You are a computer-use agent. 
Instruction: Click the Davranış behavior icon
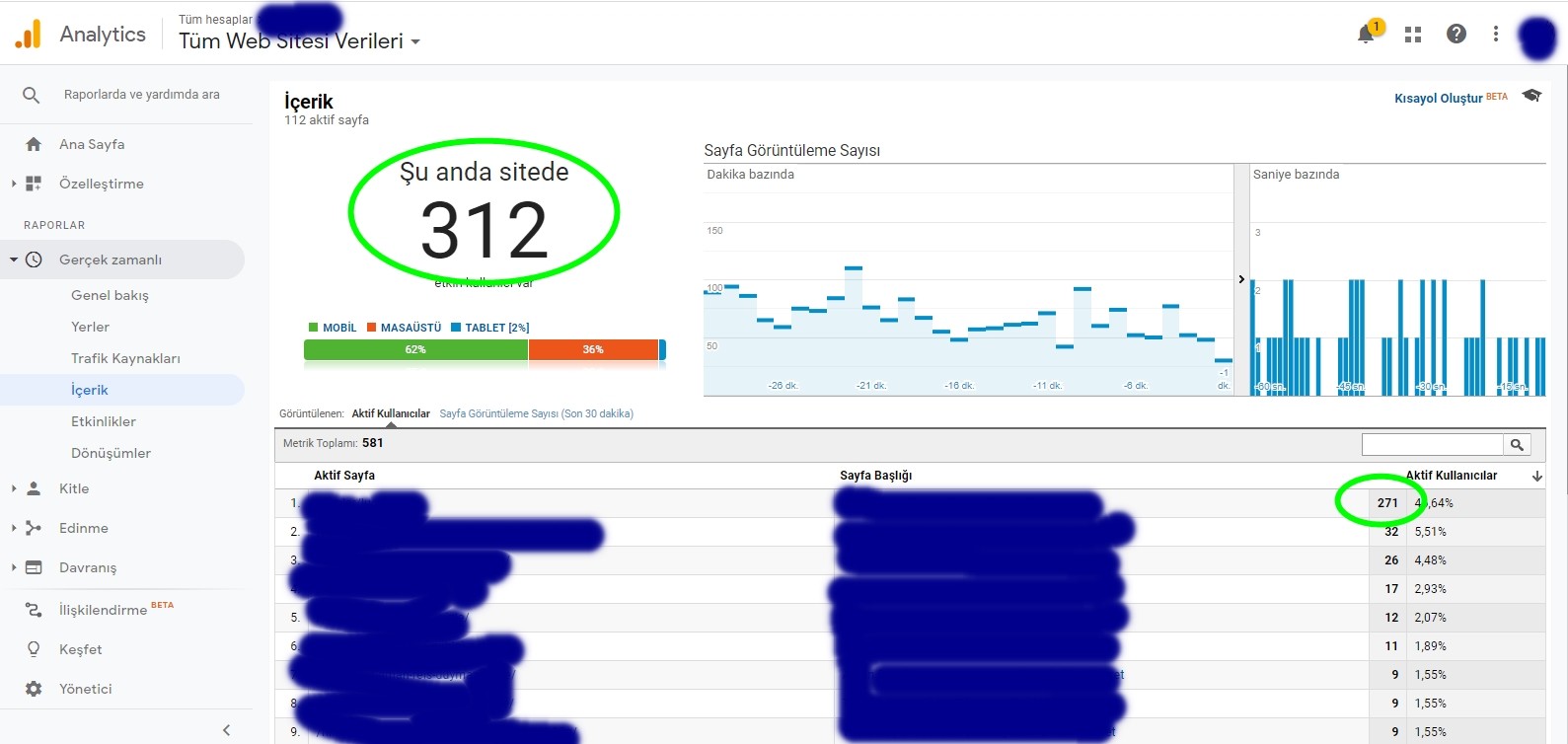point(34,567)
